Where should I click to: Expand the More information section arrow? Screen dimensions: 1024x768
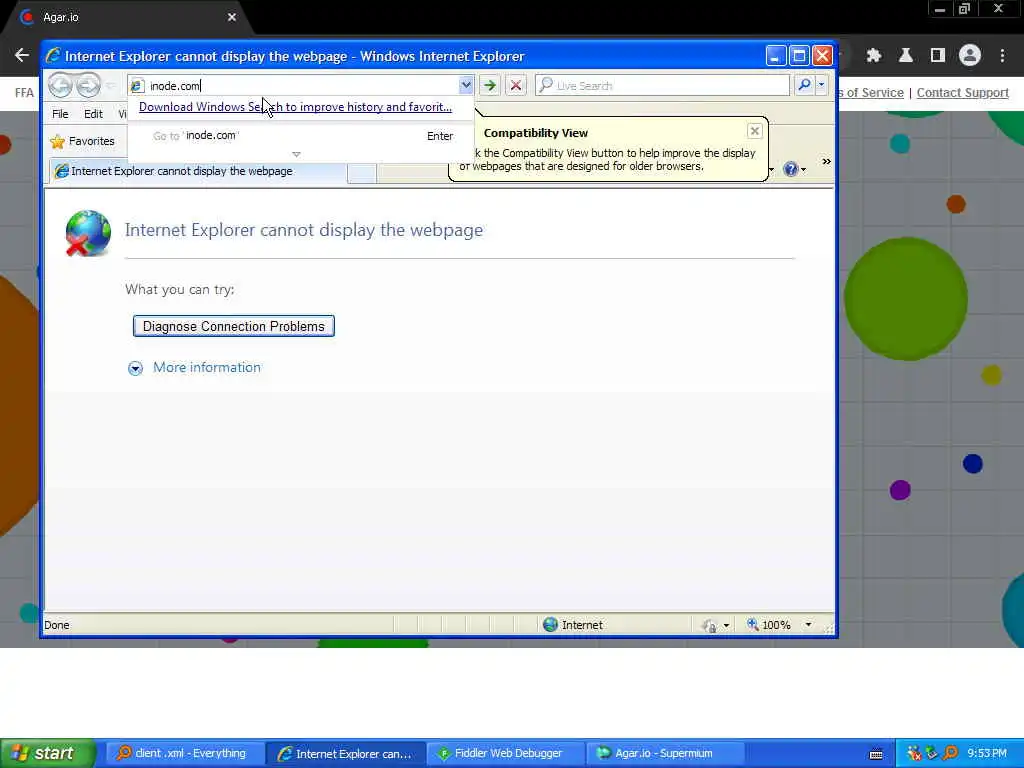135,368
